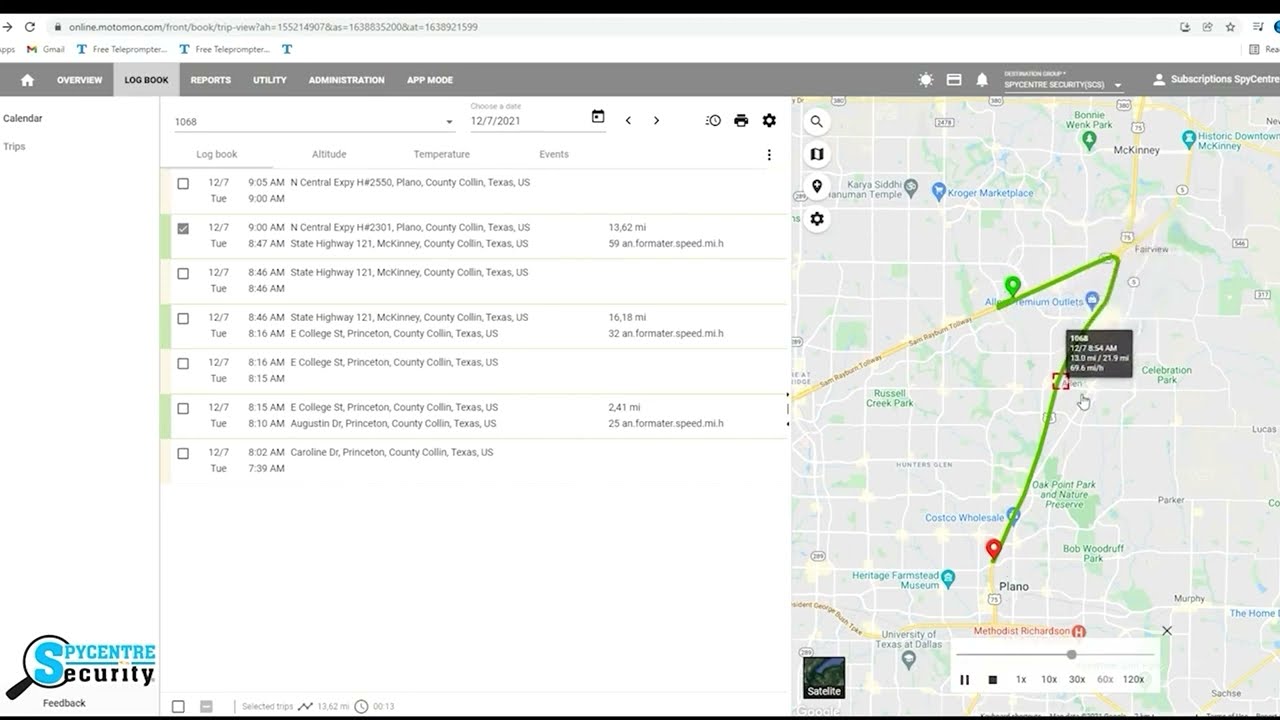Set playback speed to 1x

[1021, 680]
